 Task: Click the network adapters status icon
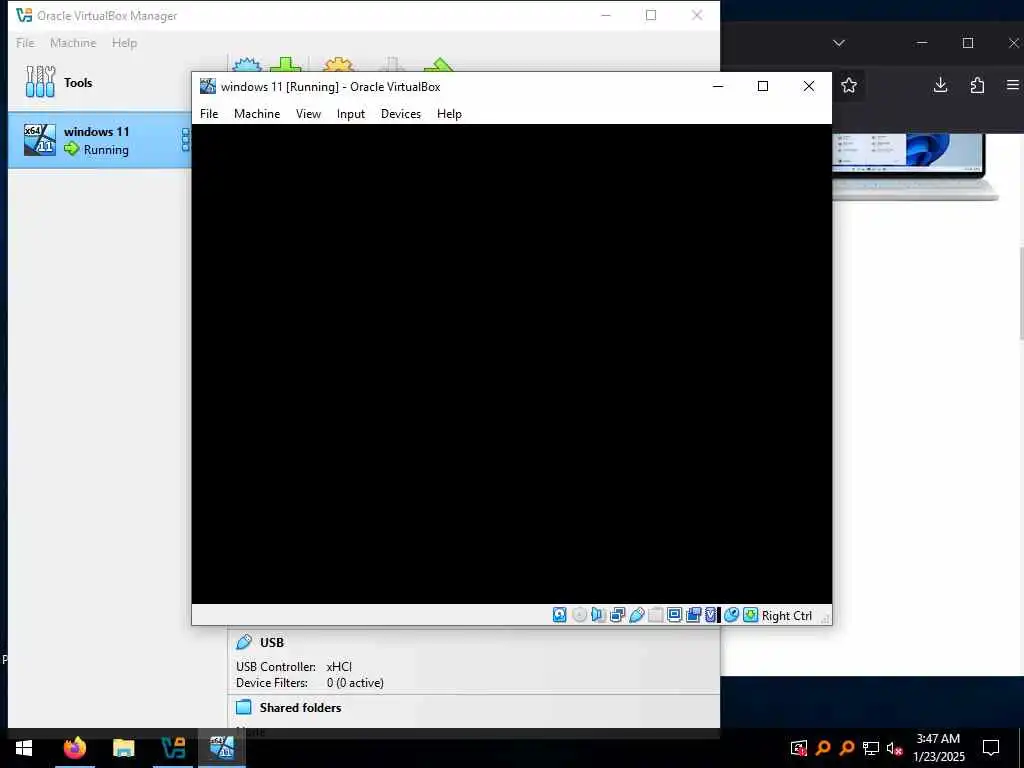(x=617, y=615)
